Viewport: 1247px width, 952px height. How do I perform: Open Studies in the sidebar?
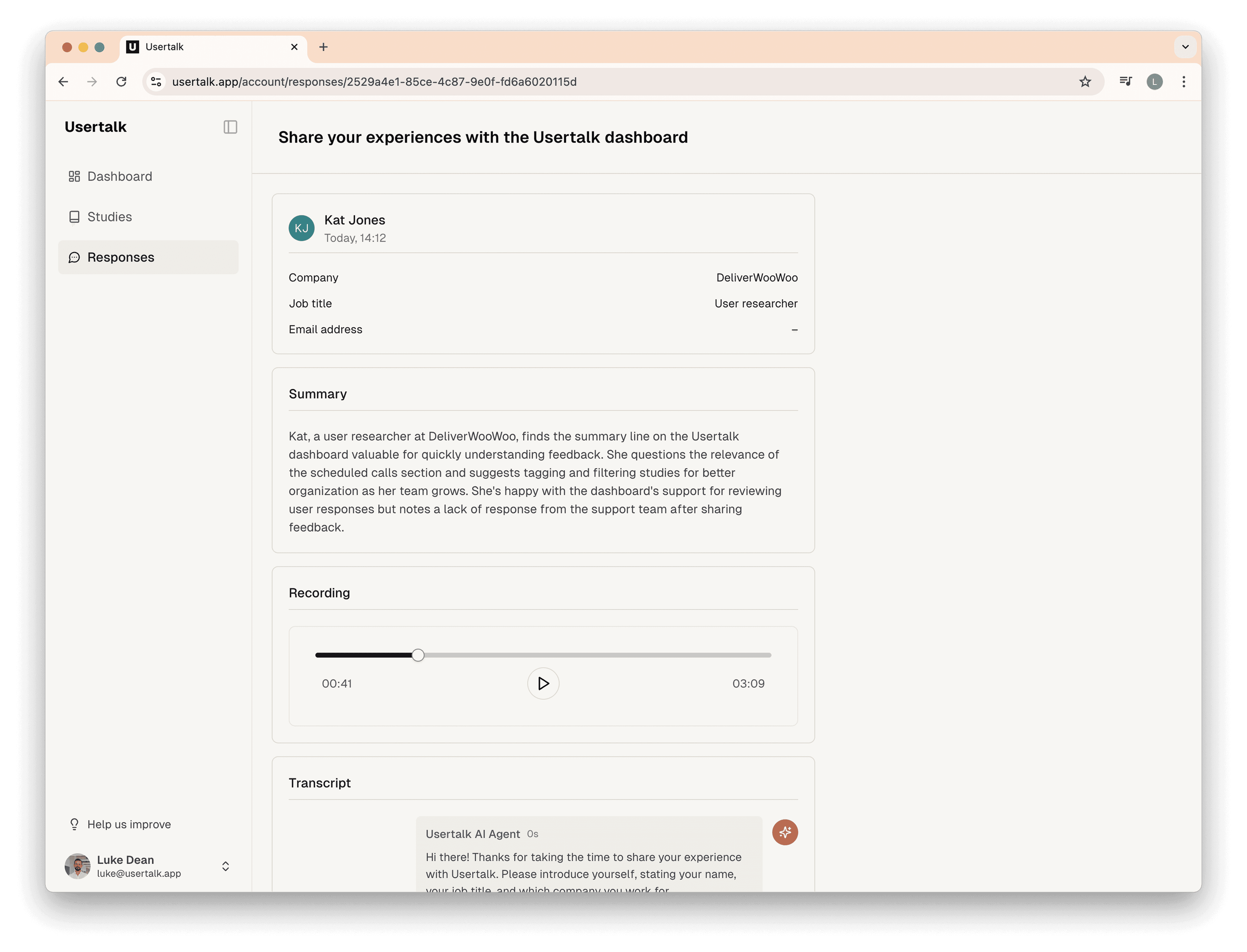point(148,216)
